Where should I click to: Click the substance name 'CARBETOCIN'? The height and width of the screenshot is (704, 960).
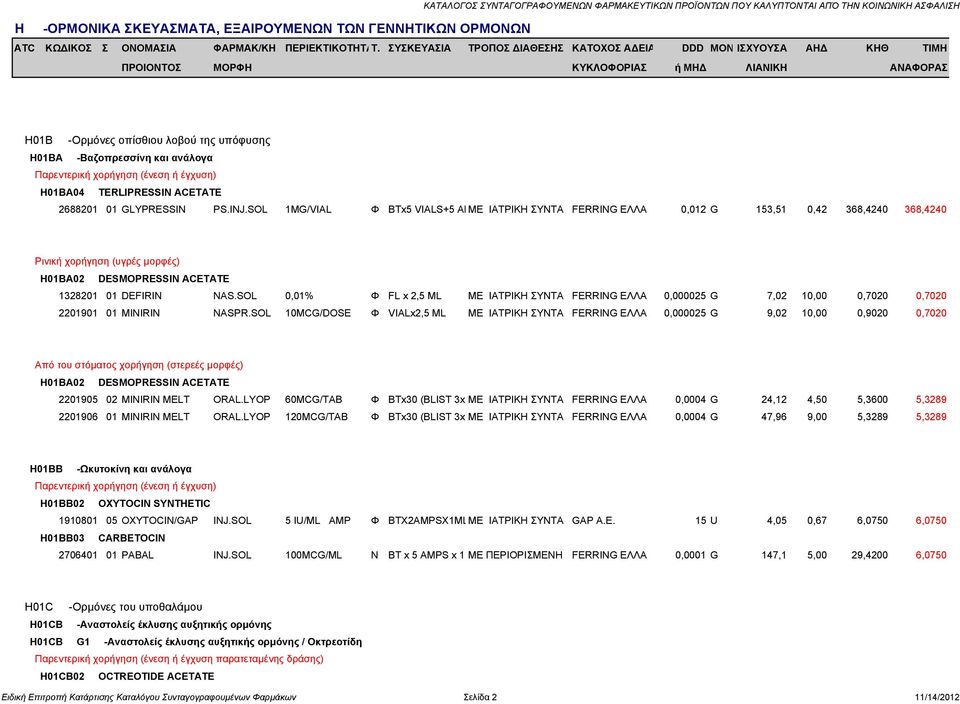(x=132, y=538)
